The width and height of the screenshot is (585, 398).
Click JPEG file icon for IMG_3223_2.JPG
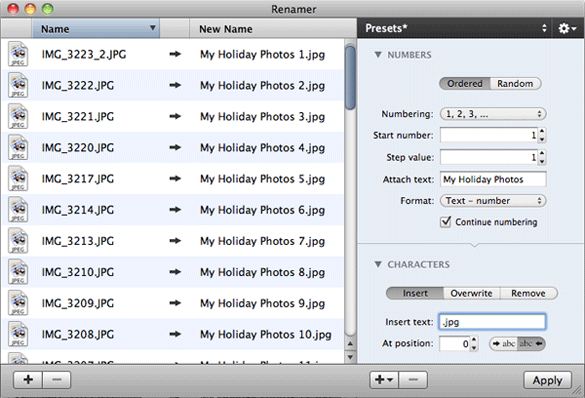tap(18, 54)
